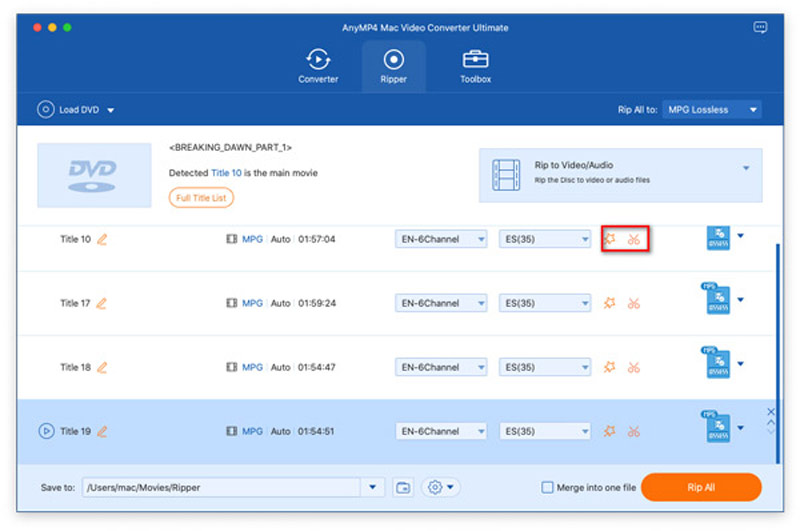Screen dimensions: 800x531
Task: Expand output format arrow for Title 19
Action: (x=740, y=428)
